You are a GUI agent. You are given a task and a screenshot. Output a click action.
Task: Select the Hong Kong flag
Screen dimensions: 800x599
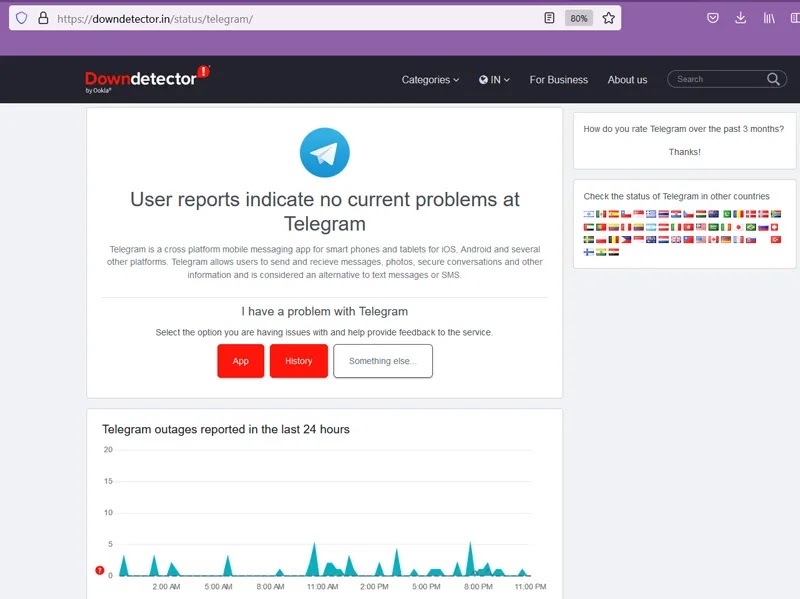[688, 227]
